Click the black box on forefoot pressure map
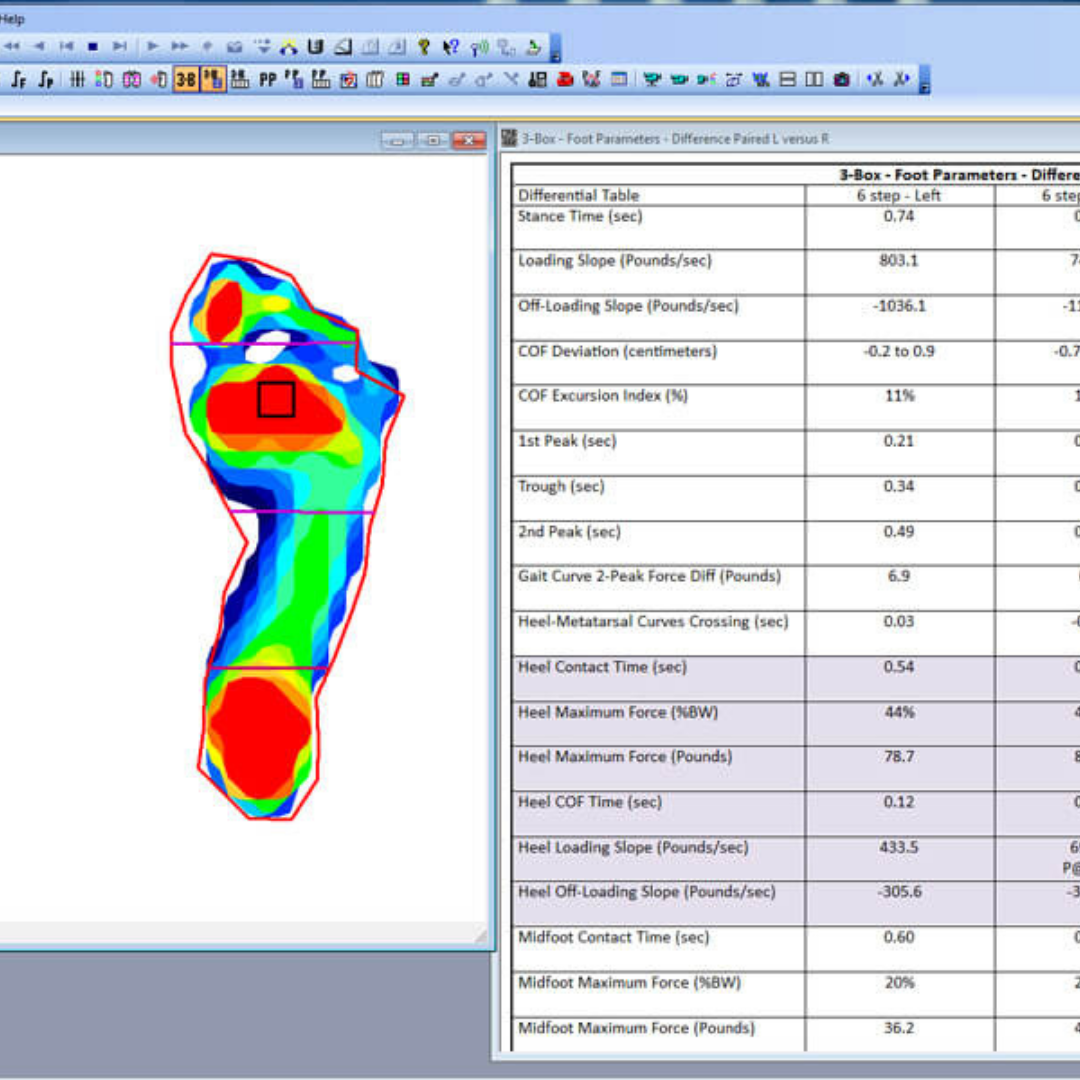Screen dimensions: 1080x1080 [x=276, y=399]
